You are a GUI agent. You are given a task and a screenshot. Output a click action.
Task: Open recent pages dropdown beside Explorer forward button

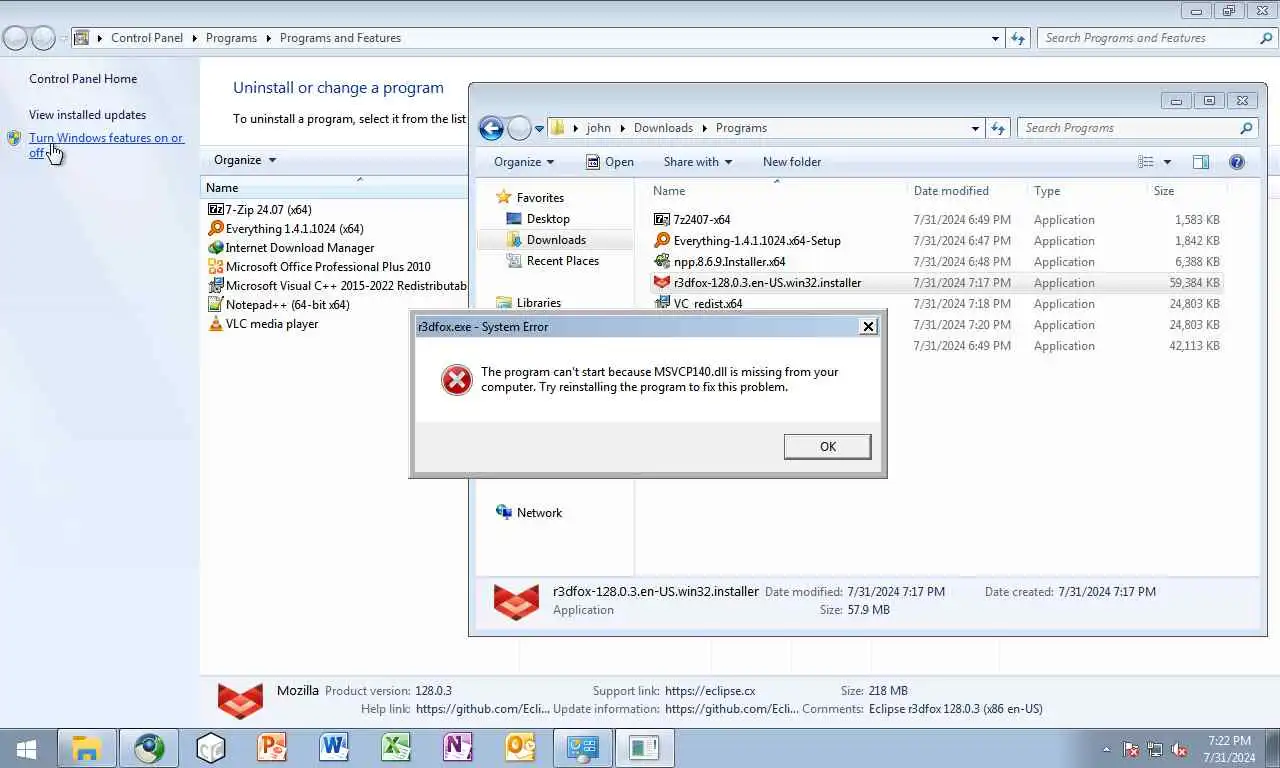coord(539,129)
